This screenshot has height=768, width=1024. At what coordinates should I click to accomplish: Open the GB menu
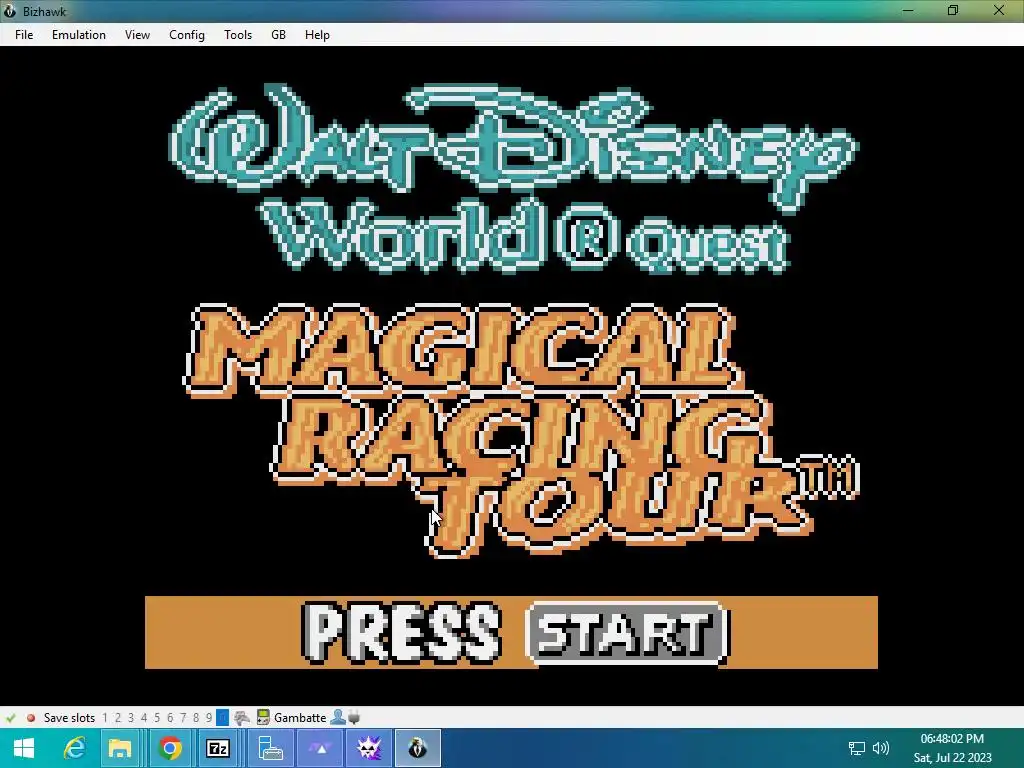pyautogui.click(x=278, y=35)
